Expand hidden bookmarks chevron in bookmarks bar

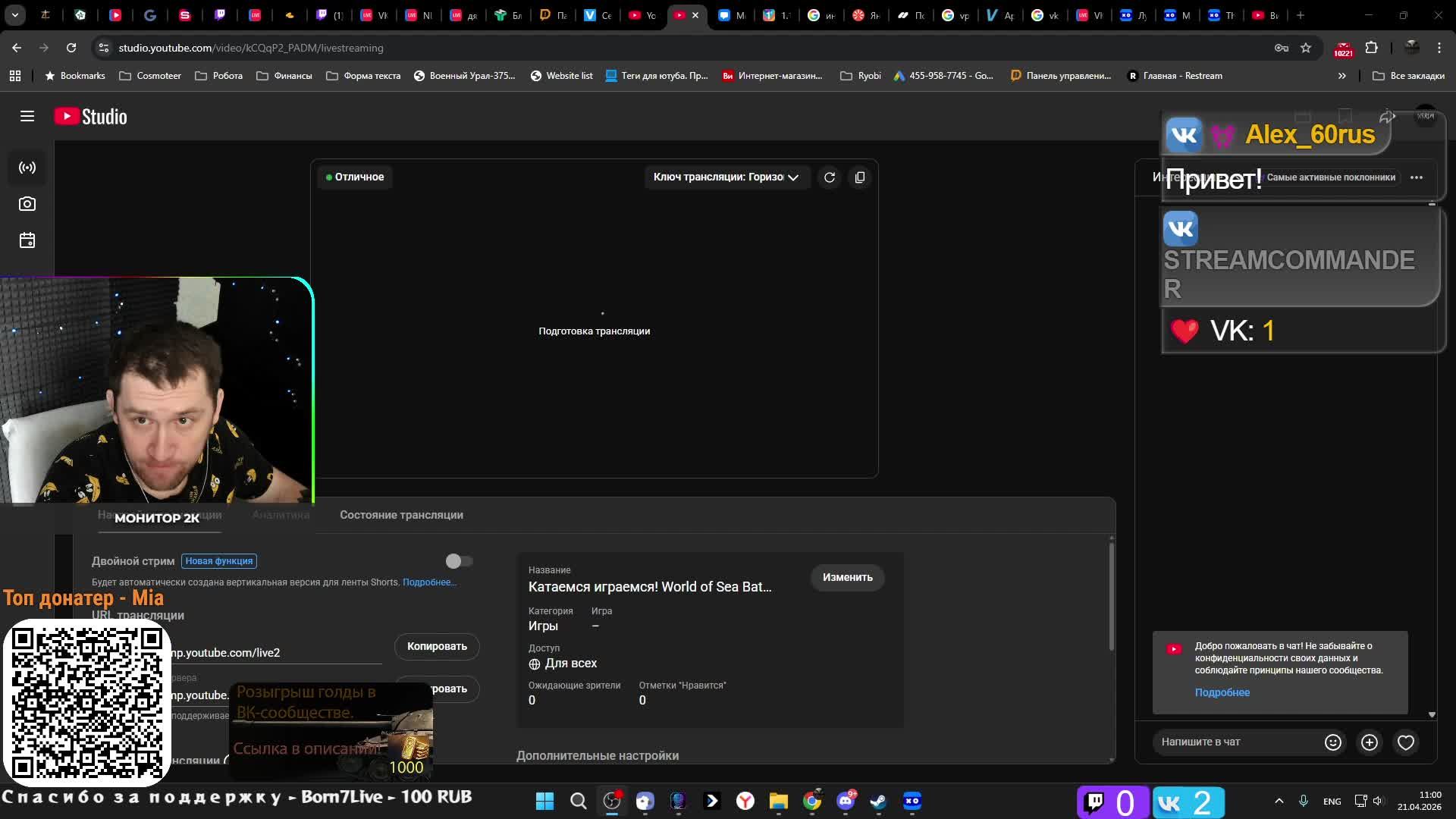point(1341,76)
